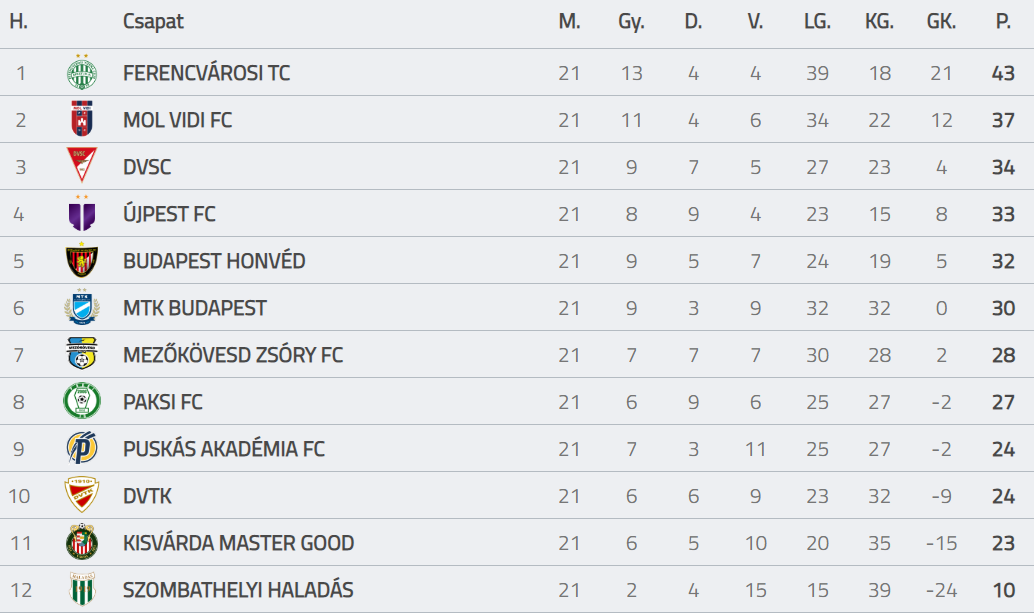Click the MTK Budapest club crest

coord(82,307)
